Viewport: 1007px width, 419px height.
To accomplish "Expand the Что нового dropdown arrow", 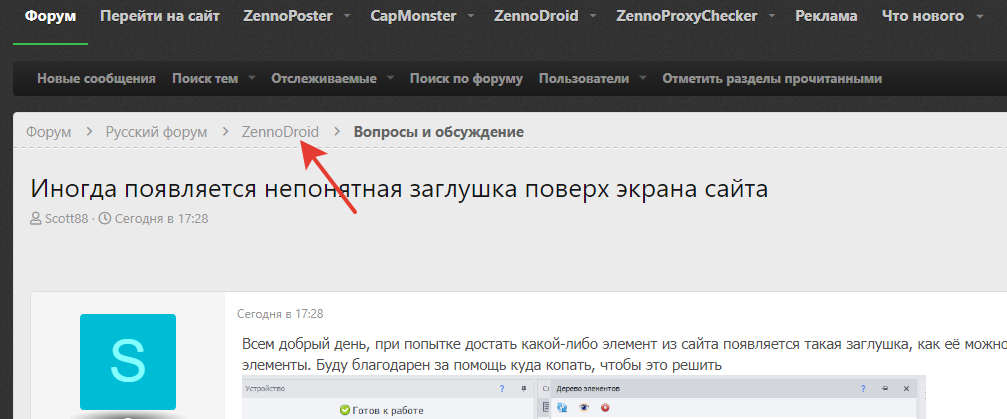I will click(979, 17).
